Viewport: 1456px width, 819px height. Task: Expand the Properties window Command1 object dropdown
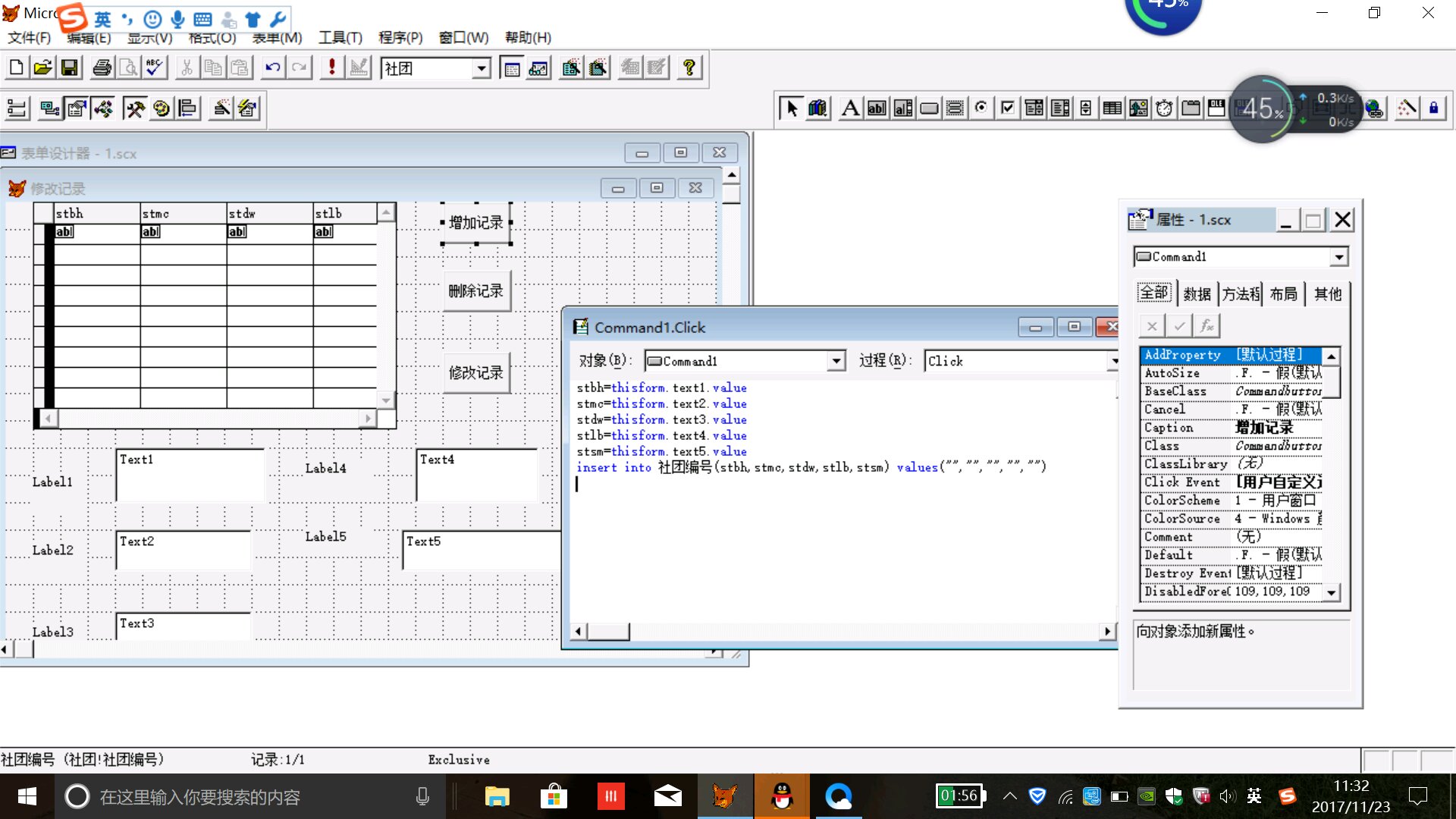[1339, 257]
